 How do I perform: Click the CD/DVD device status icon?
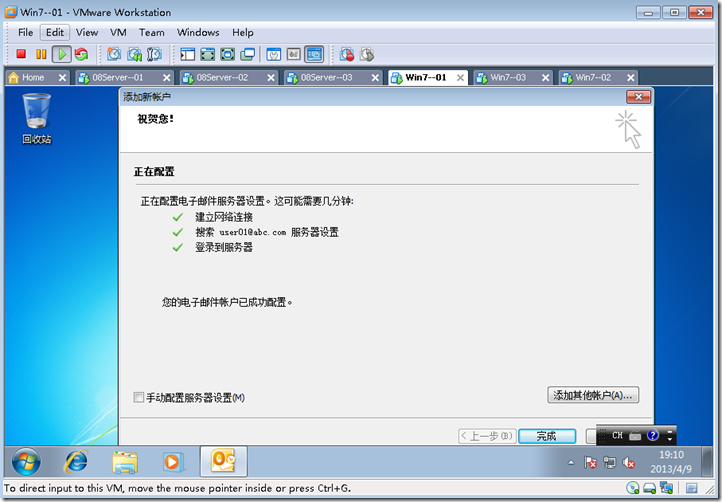(x=633, y=488)
